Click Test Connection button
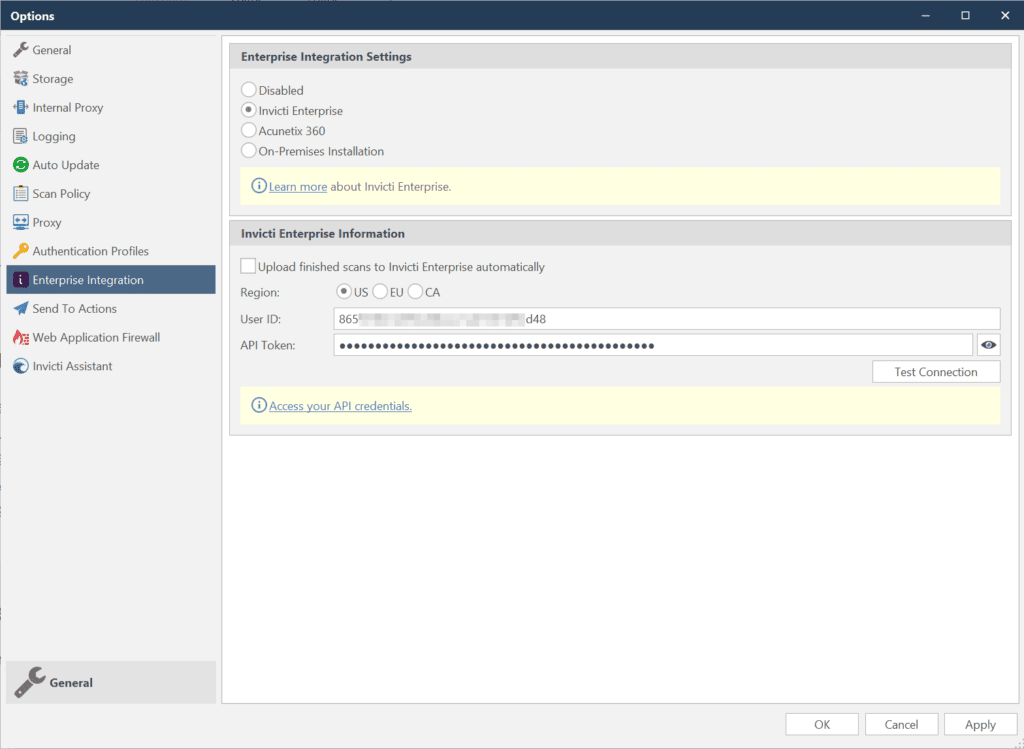 coord(936,372)
